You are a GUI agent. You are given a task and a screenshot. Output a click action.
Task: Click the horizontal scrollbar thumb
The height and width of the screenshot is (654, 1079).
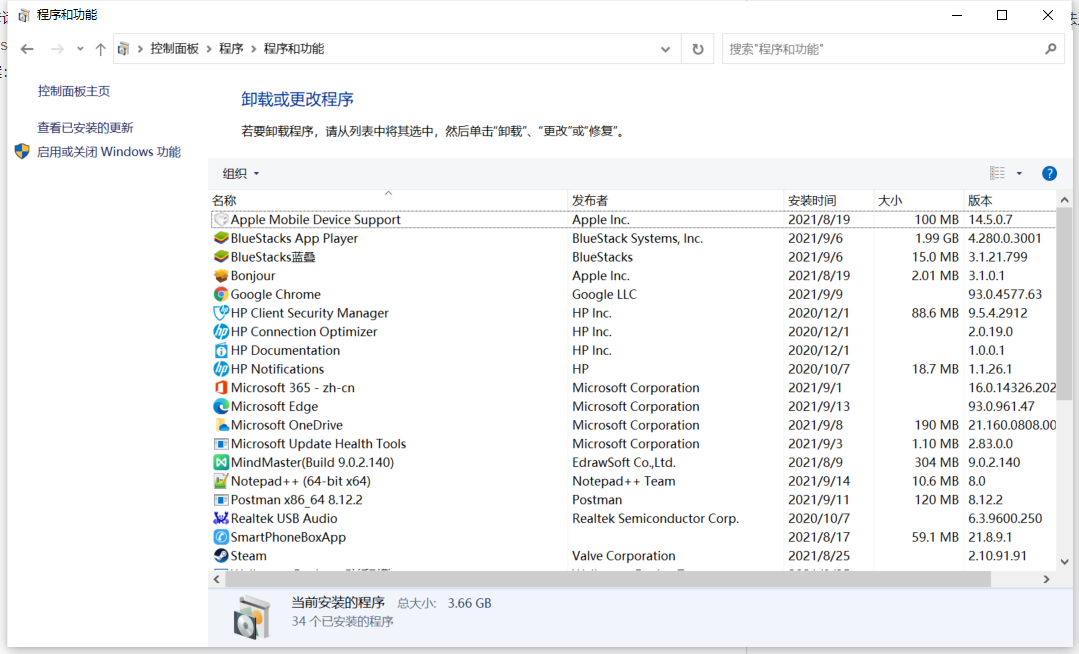(608, 579)
